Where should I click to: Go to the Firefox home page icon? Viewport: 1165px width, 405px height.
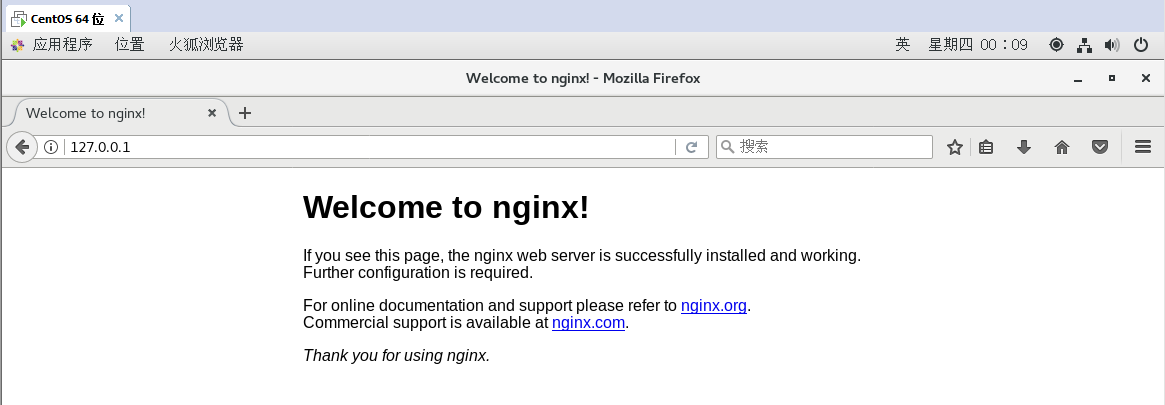pos(1062,147)
